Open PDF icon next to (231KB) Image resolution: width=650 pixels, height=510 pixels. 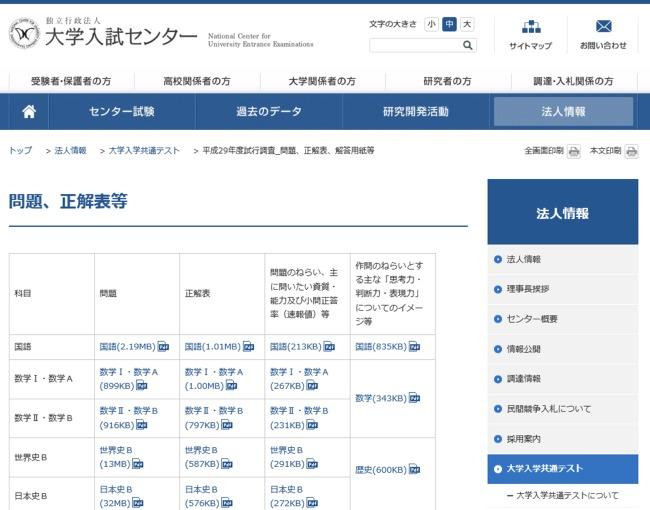point(312,425)
